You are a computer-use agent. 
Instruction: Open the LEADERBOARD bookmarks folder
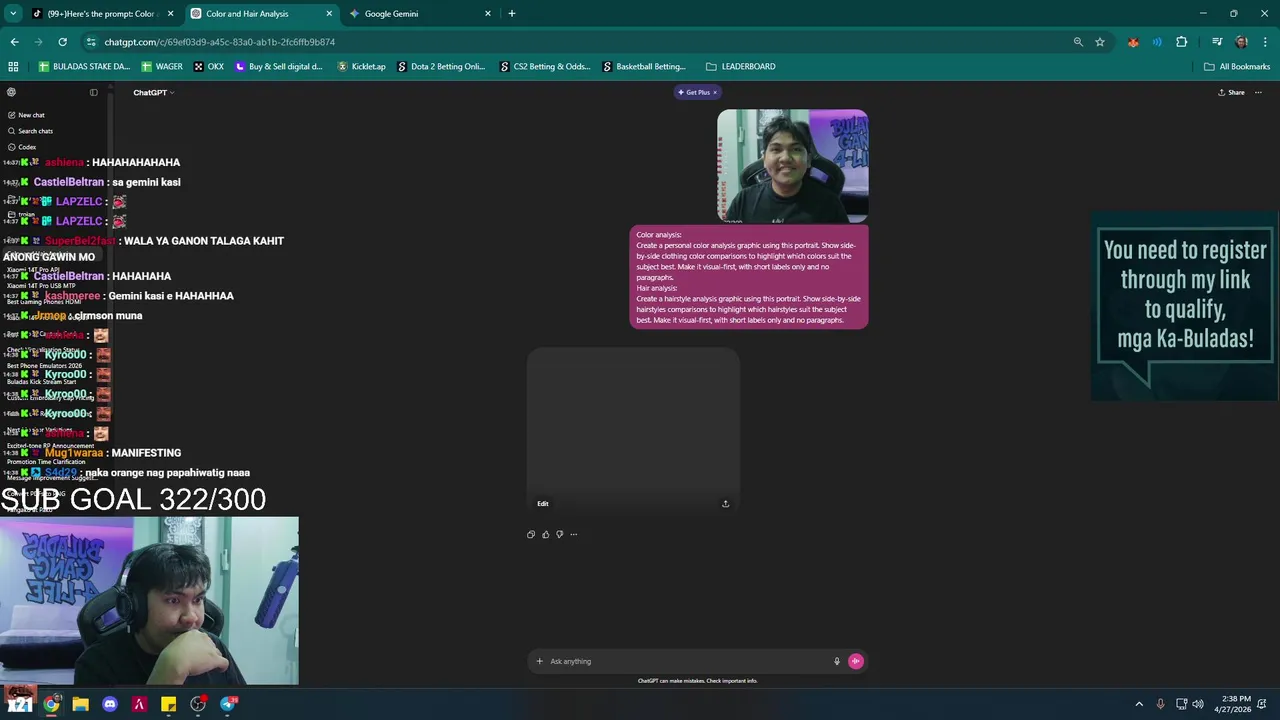741,66
